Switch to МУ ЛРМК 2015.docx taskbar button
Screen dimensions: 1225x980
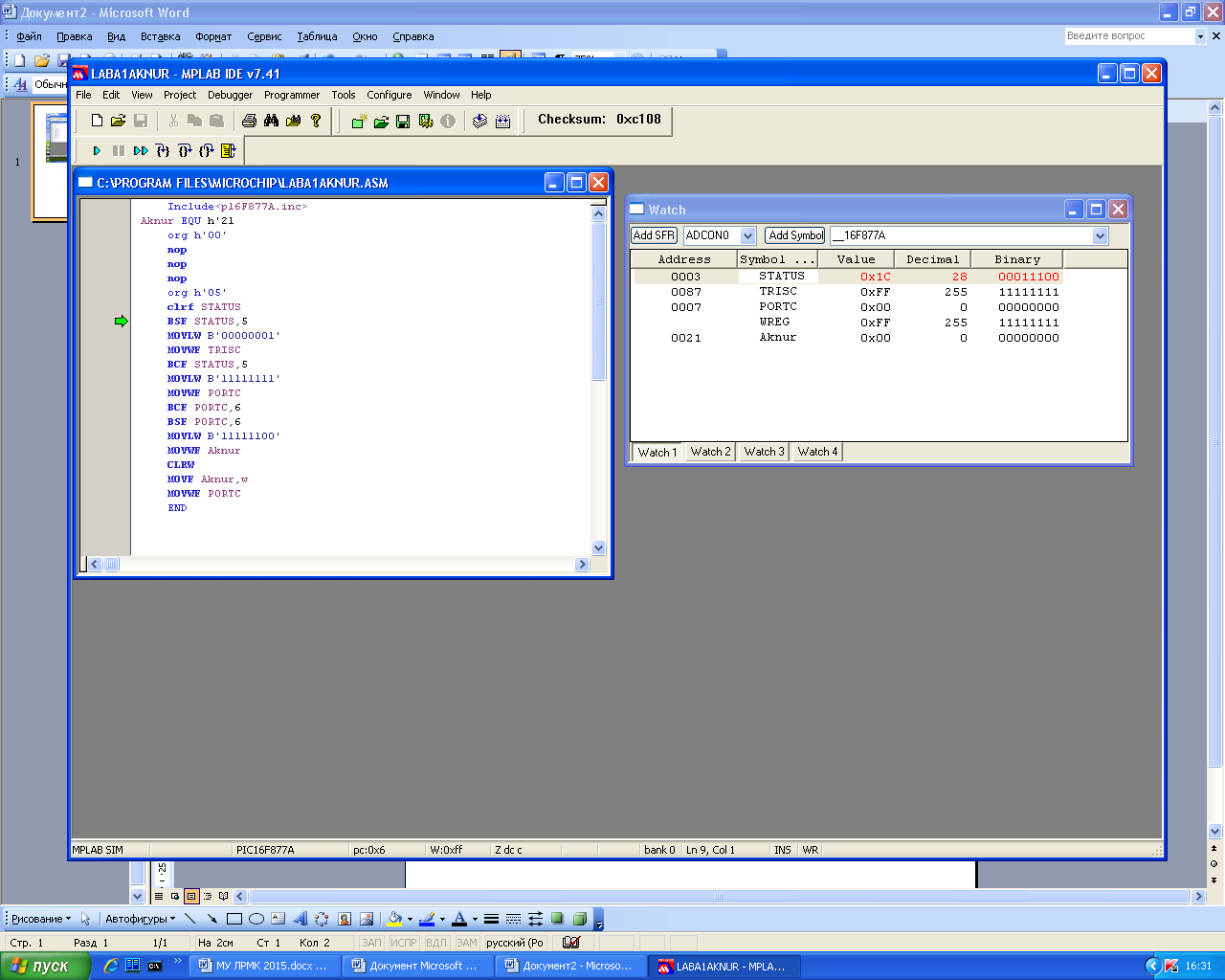click(x=264, y=966)
